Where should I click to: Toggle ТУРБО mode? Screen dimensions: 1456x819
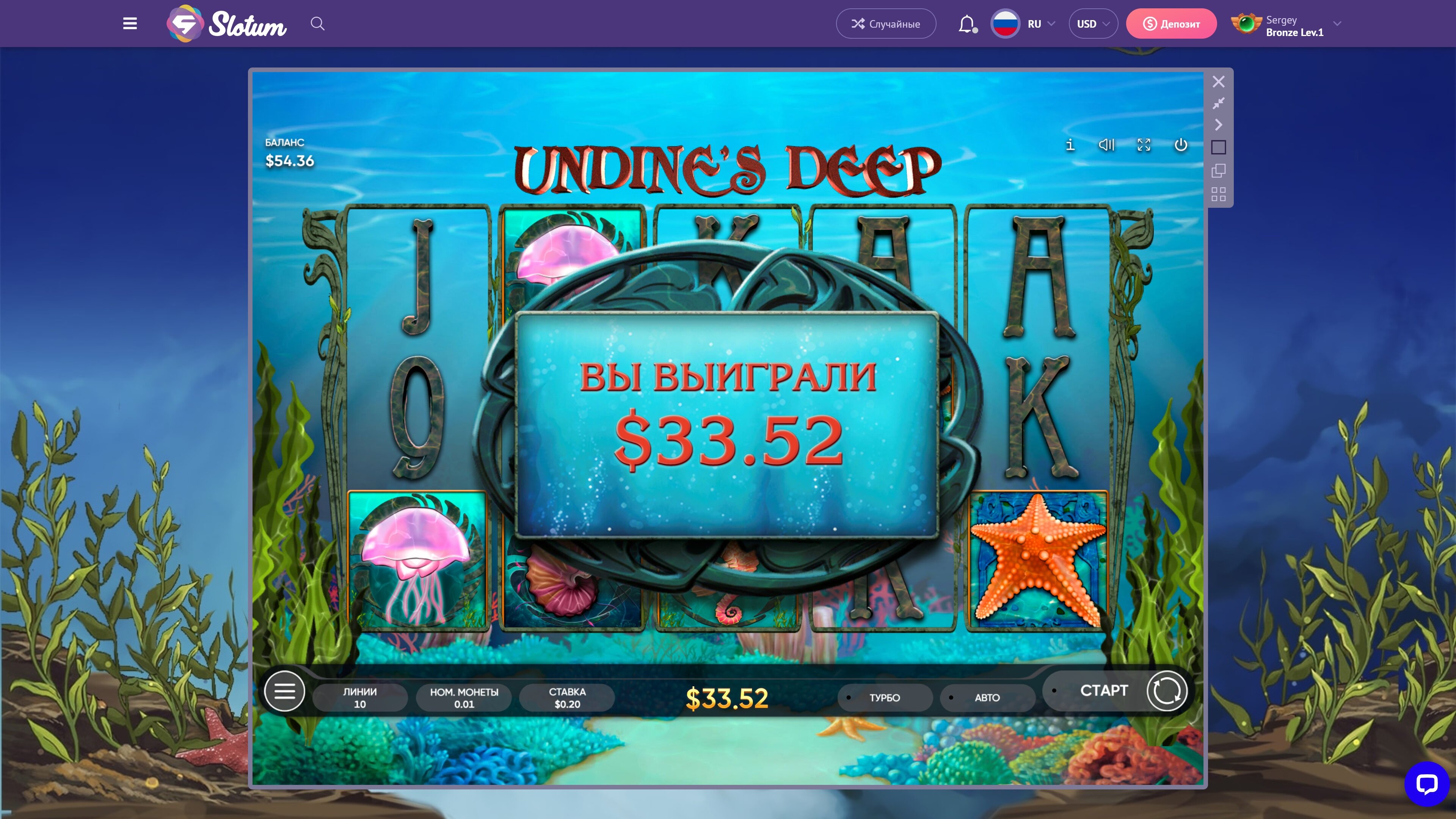coord(885,698)
